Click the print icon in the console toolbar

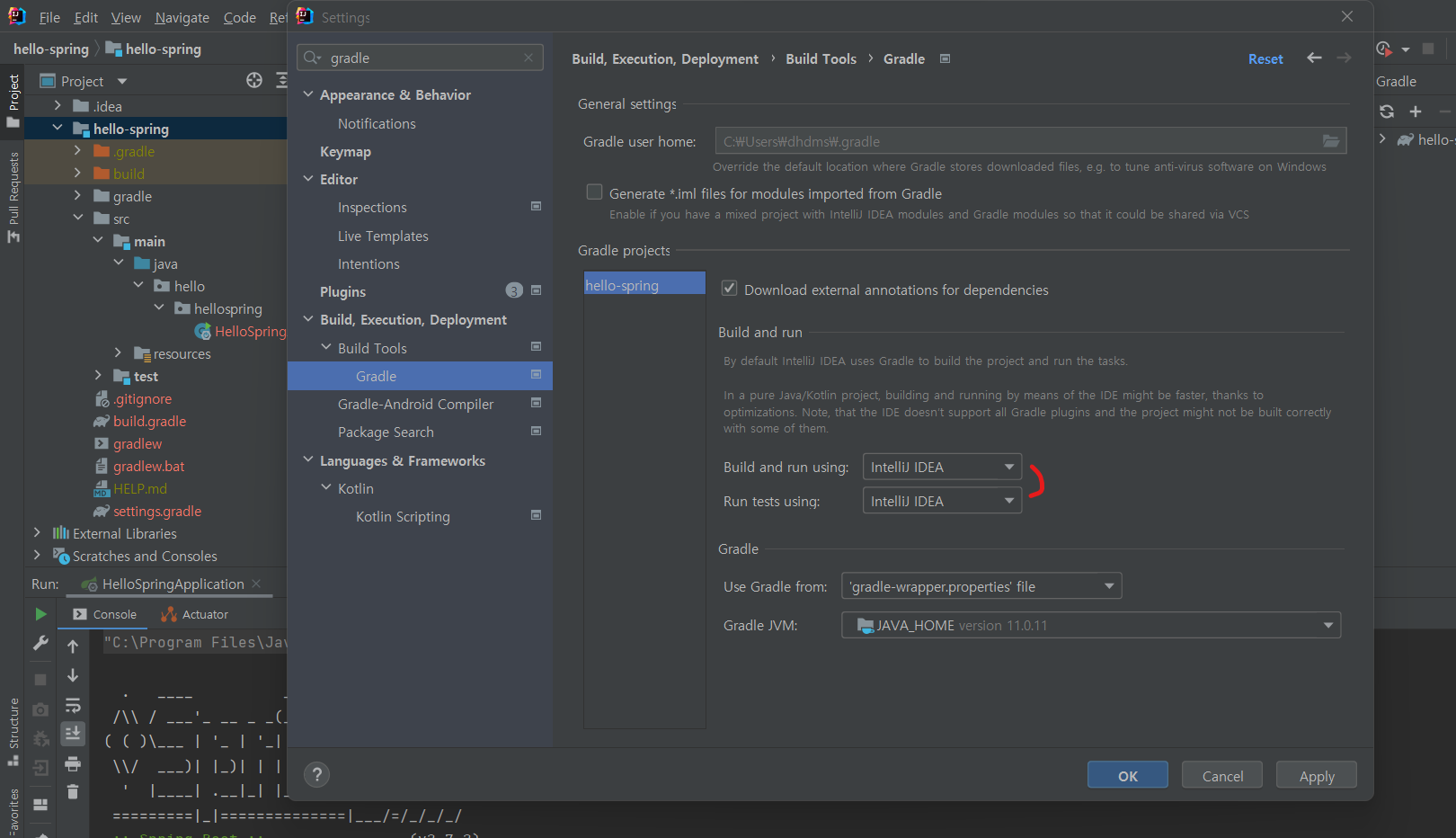click(x=73, y=764)
